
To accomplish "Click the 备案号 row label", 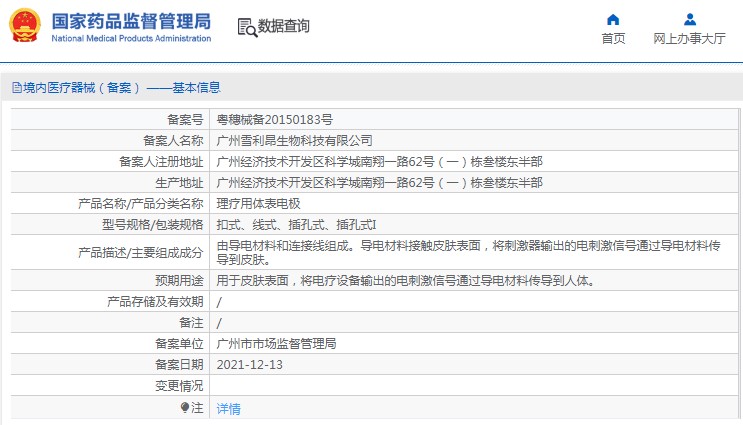I will click(x=185, y=120).
